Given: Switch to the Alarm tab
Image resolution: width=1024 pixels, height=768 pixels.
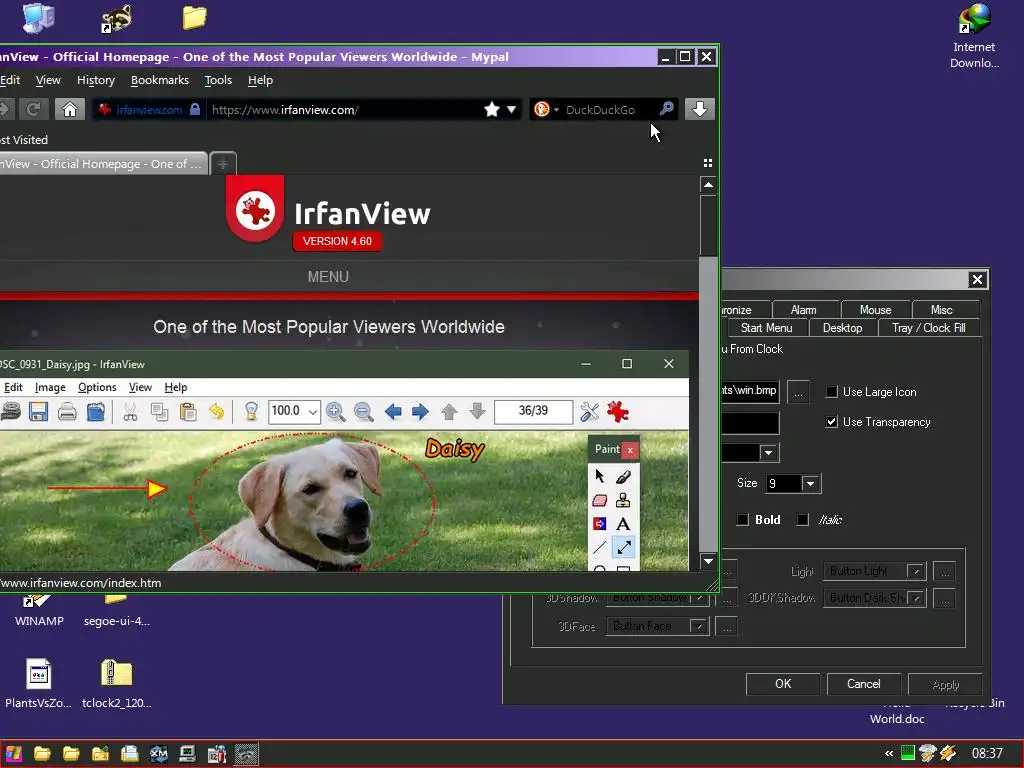Looking at the screenshot, I should 804,310.
